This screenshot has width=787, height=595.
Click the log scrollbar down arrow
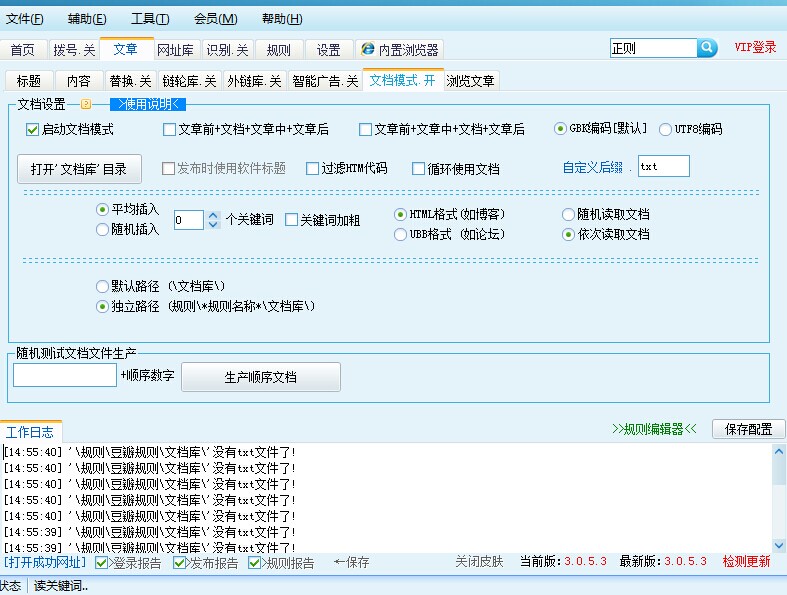pos(779,545)
